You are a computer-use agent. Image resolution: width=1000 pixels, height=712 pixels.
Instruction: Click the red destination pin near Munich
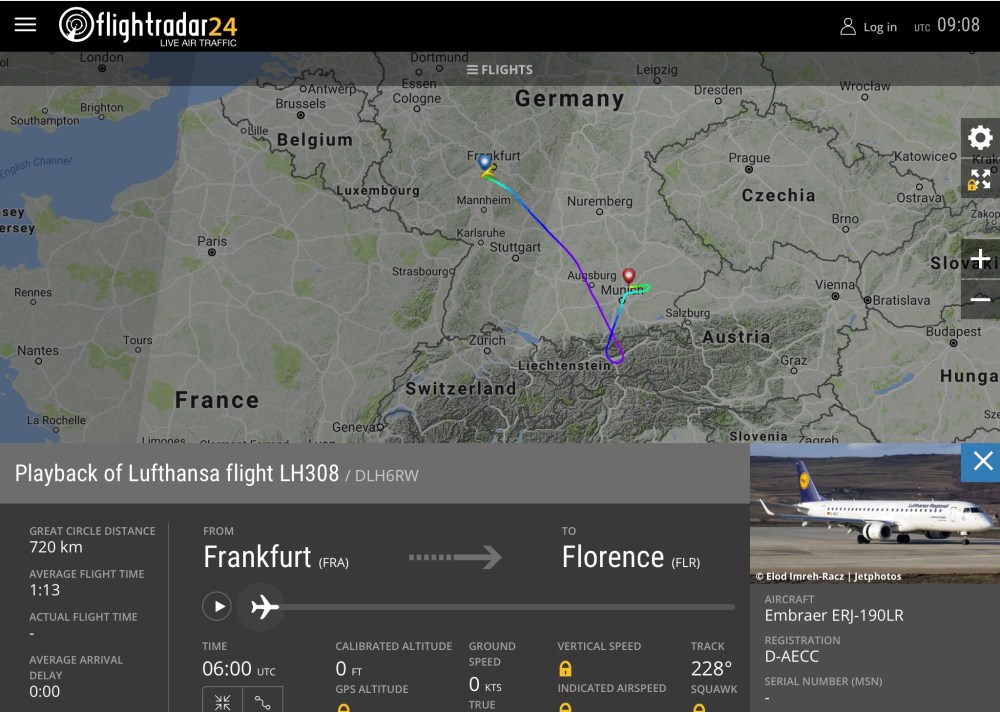click(x=629, y=275)
